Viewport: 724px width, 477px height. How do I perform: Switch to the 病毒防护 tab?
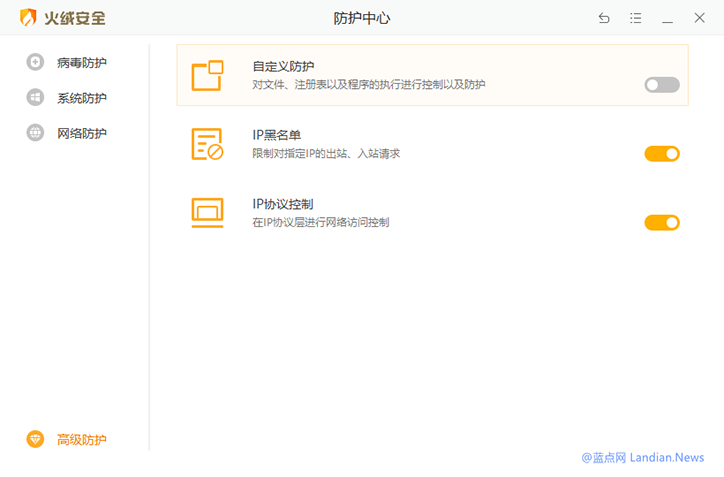pos(81,62)
